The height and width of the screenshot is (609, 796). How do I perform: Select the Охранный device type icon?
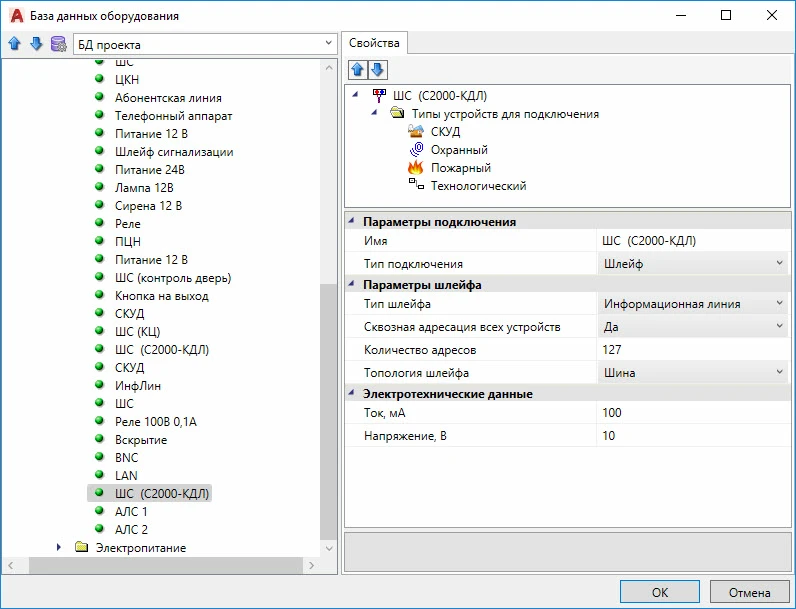(416, 150)
